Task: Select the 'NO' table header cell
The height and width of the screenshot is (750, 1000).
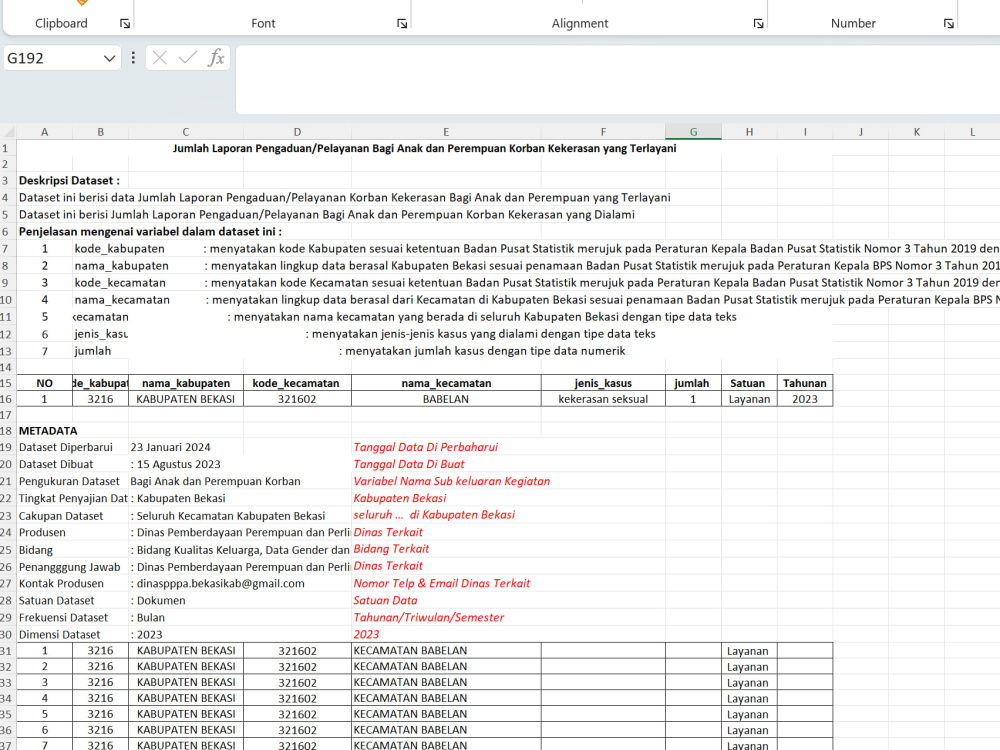Action: click(45, 383)
